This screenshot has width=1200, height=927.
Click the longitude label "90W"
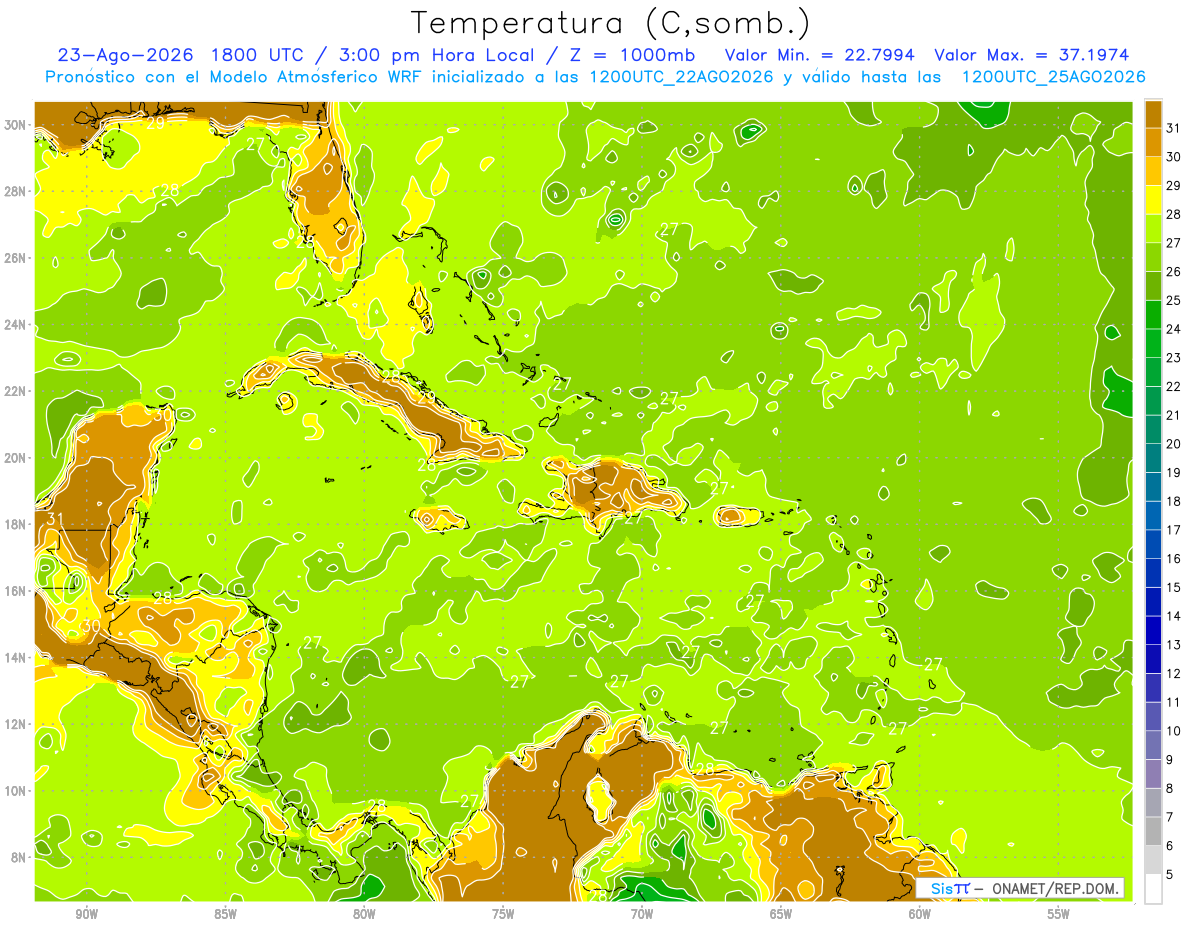[86, 914]
